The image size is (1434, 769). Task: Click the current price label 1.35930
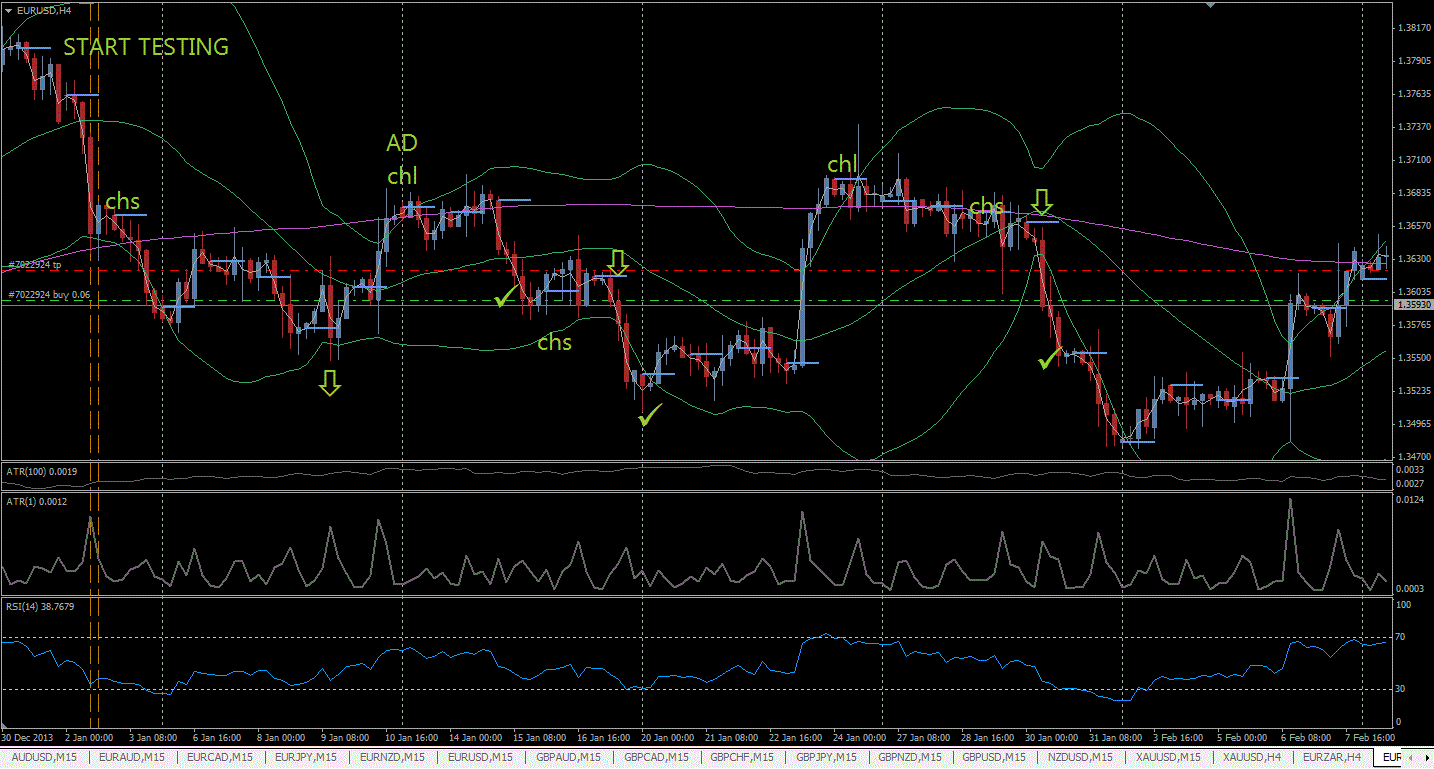pos(1413,304)
